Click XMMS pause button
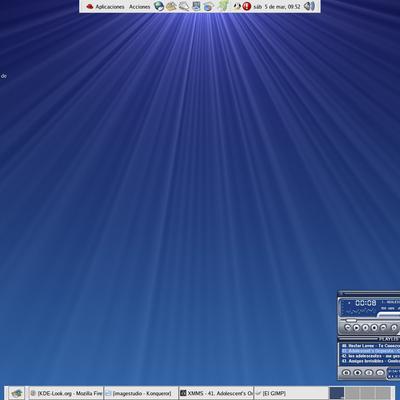 coord(365,328)
